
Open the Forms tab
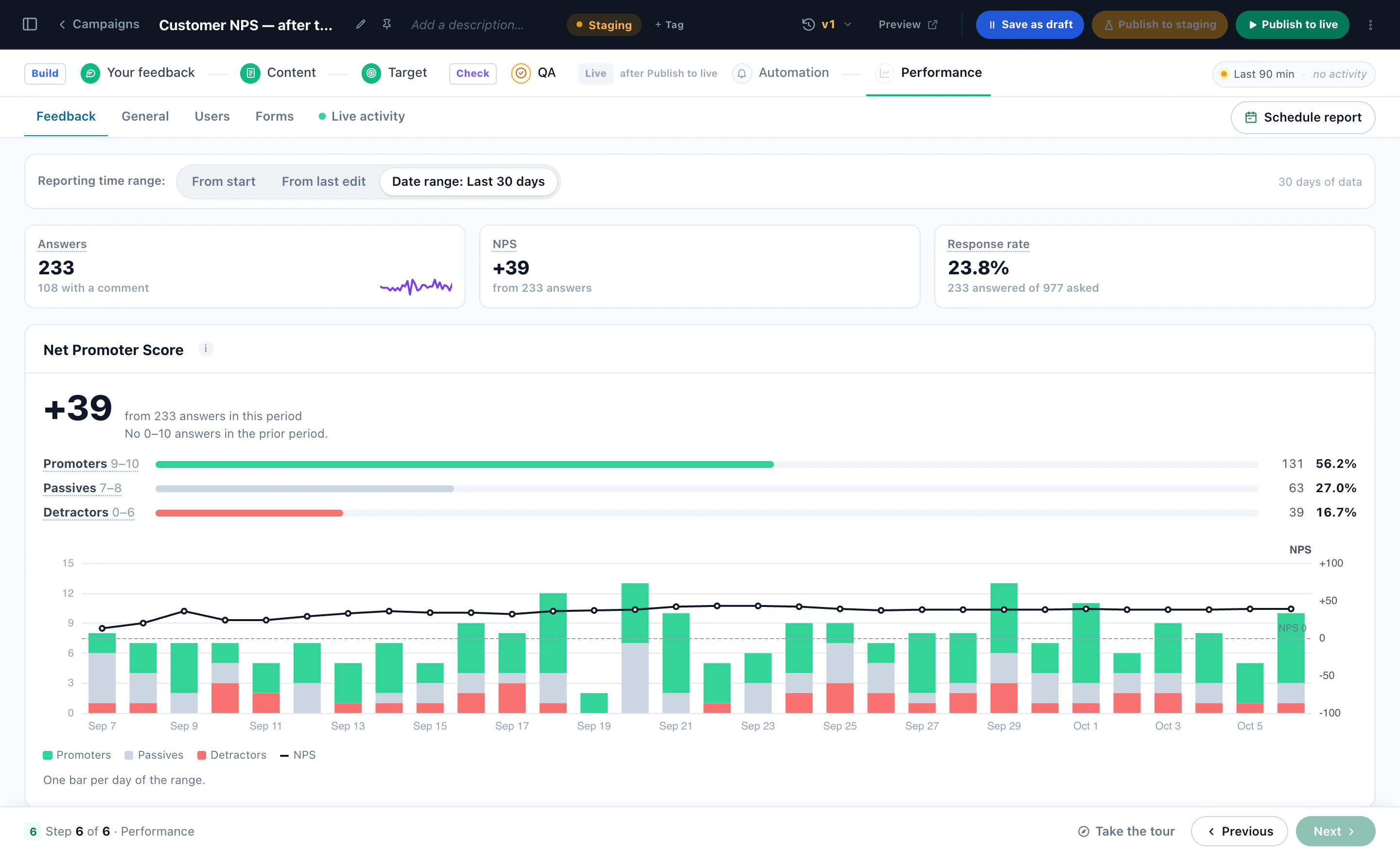(x=275, y=116)
